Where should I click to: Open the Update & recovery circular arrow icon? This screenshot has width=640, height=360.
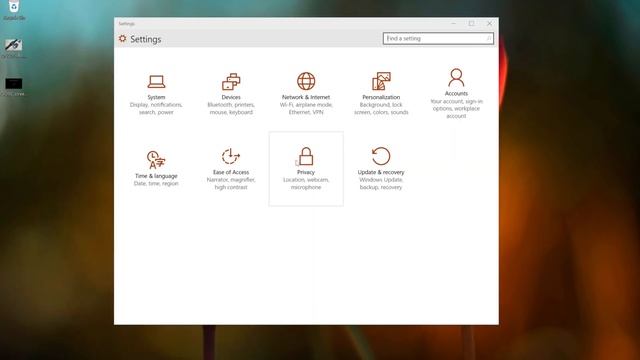[x=381, y=156]
